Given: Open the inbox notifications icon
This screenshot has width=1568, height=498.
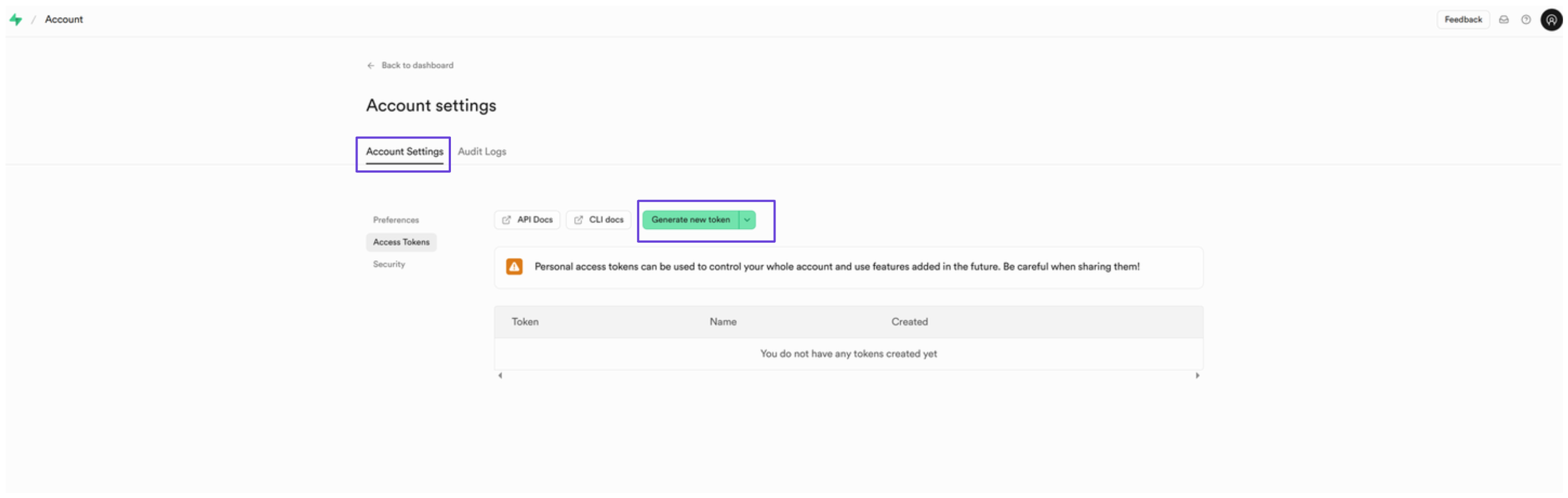Looking at the screenshot, I should 1503,19.
